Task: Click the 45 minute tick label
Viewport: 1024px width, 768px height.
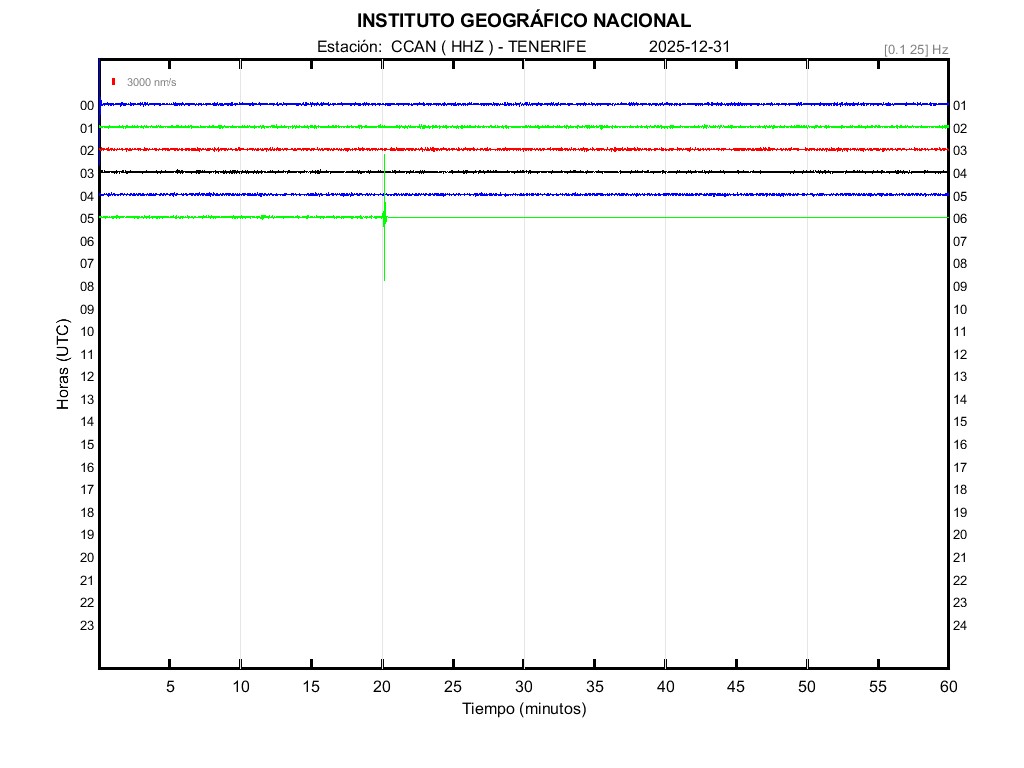Action: pyautogui.click(x=736, y=687)
